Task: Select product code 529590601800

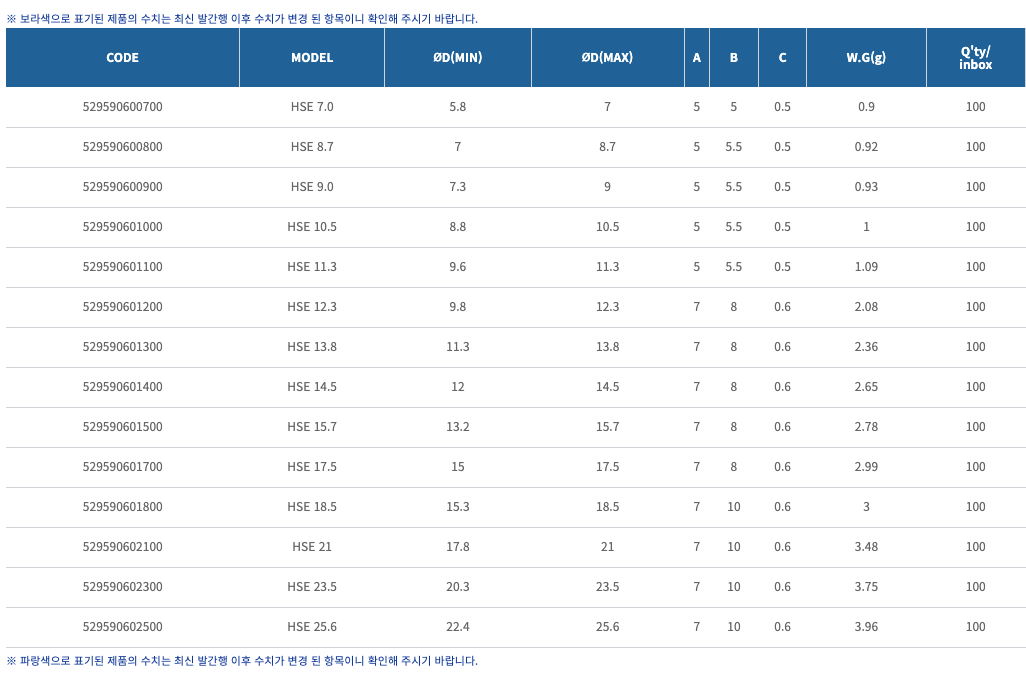Action: [122, 507]
